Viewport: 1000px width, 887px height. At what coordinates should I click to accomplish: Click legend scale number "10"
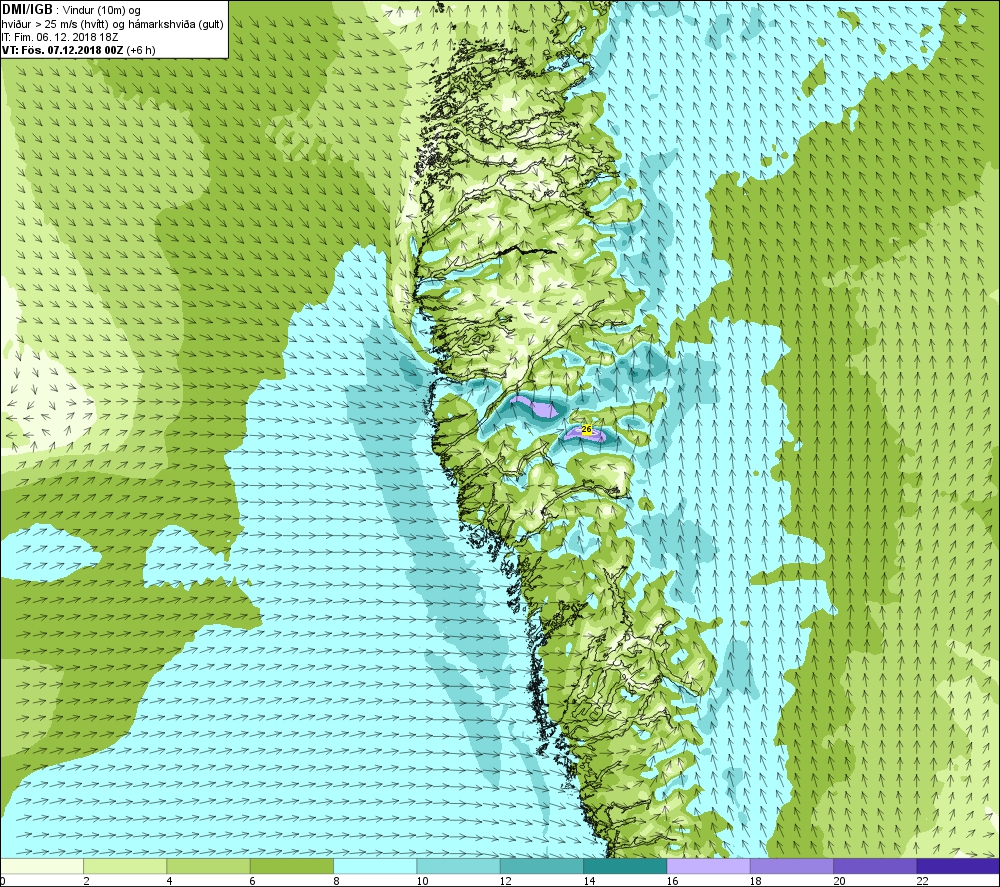pos(422,881)
